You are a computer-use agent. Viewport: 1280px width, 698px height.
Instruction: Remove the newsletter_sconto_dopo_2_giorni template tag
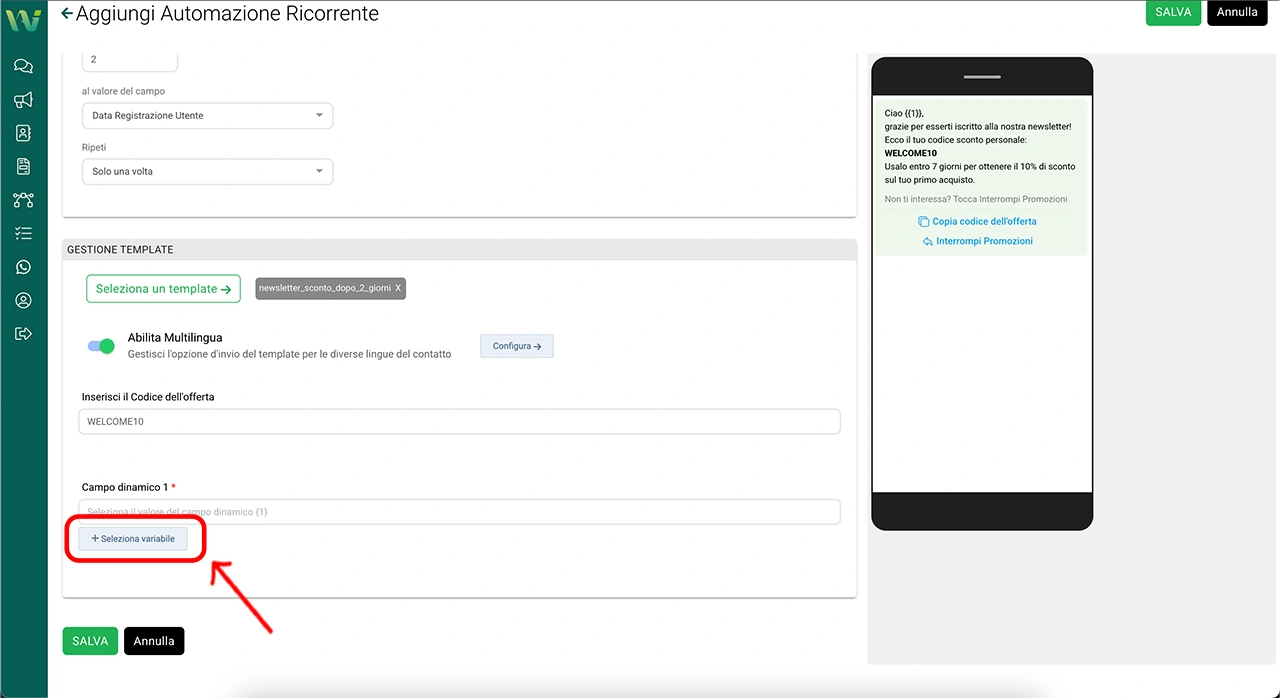[398, 288]
